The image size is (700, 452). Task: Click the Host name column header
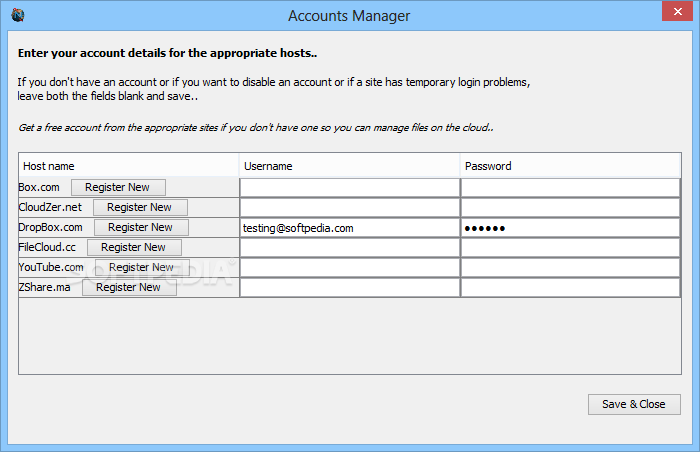[129, 166]
